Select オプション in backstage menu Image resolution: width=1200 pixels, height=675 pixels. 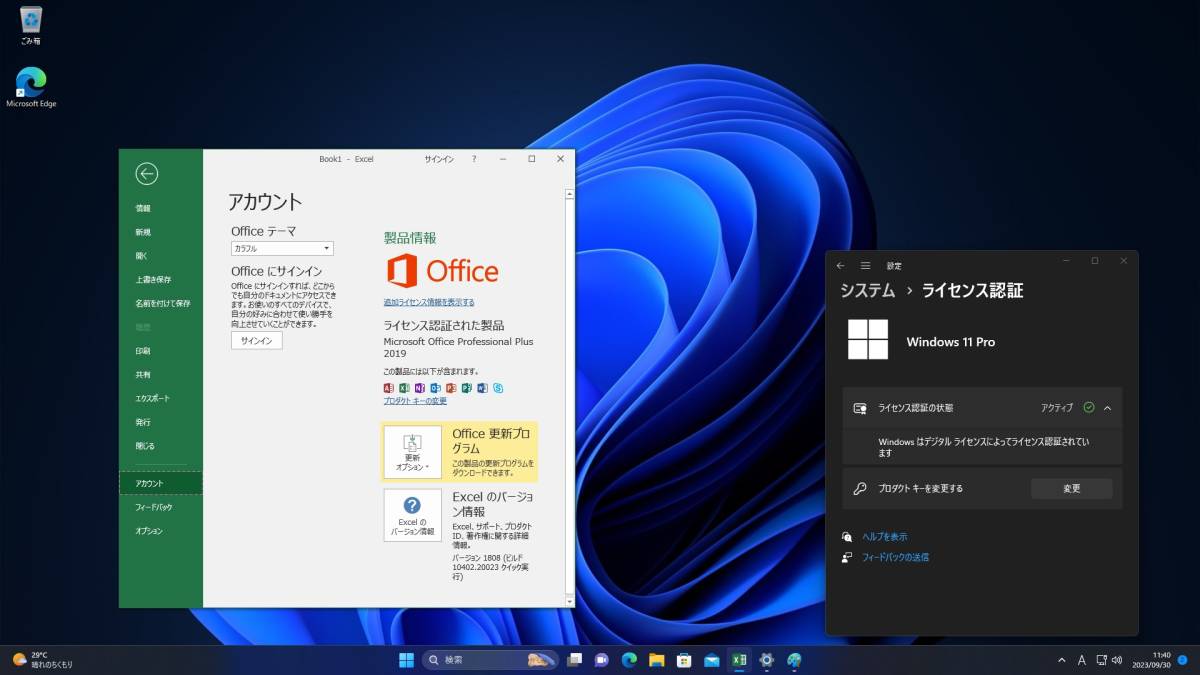(149, 531)
